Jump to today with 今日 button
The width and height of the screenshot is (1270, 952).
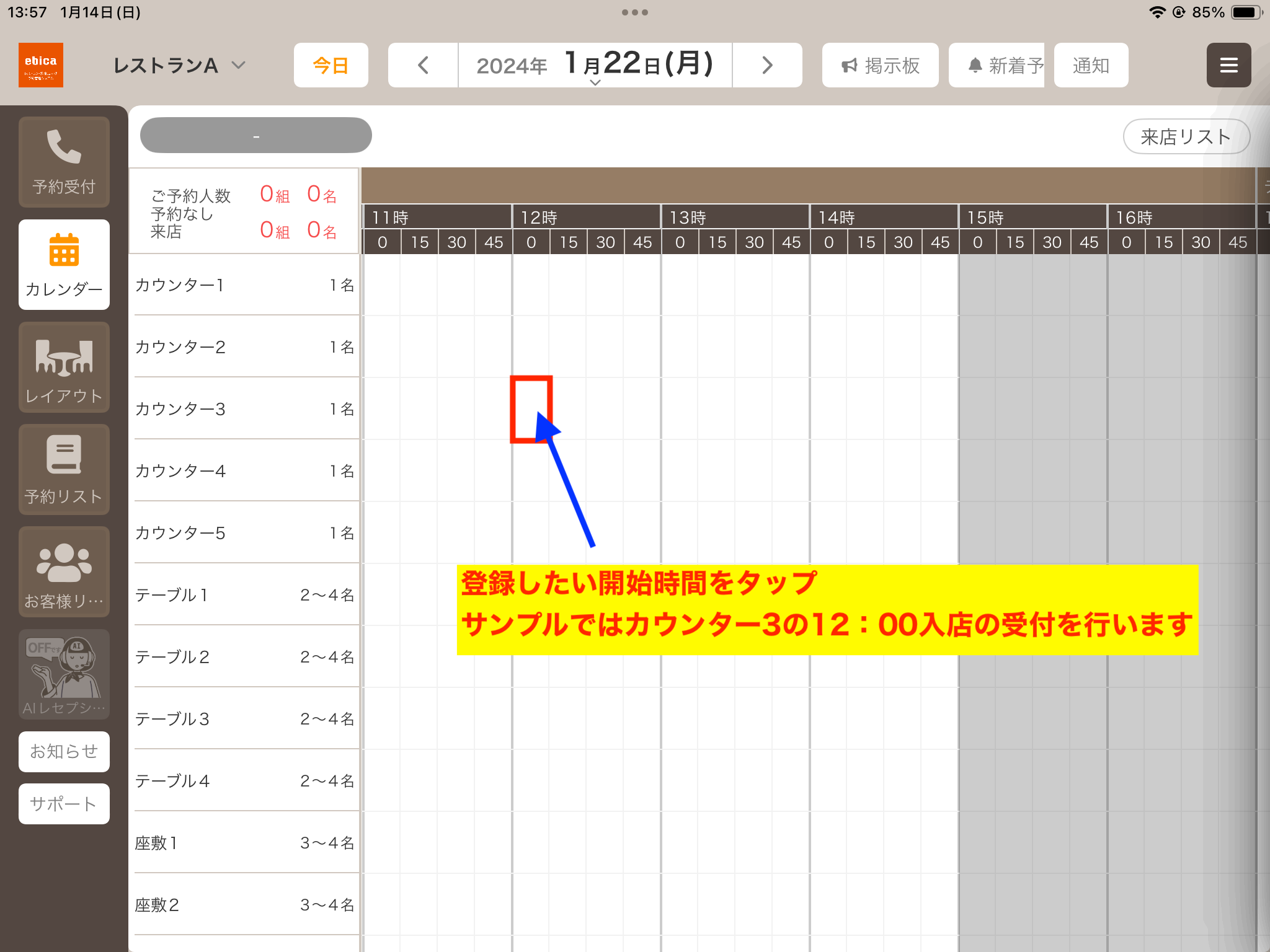(x=331, y=65)
